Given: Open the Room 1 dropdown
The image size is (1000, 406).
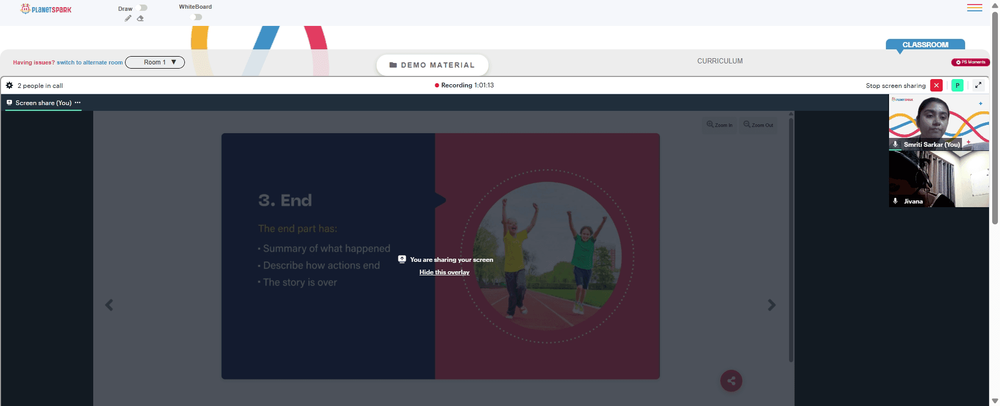Looking at the screenshot, I should coord(155,62).
